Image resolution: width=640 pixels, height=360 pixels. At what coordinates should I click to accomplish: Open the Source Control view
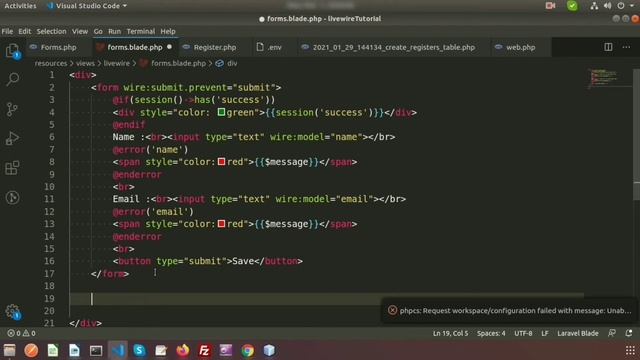(12, 109)
